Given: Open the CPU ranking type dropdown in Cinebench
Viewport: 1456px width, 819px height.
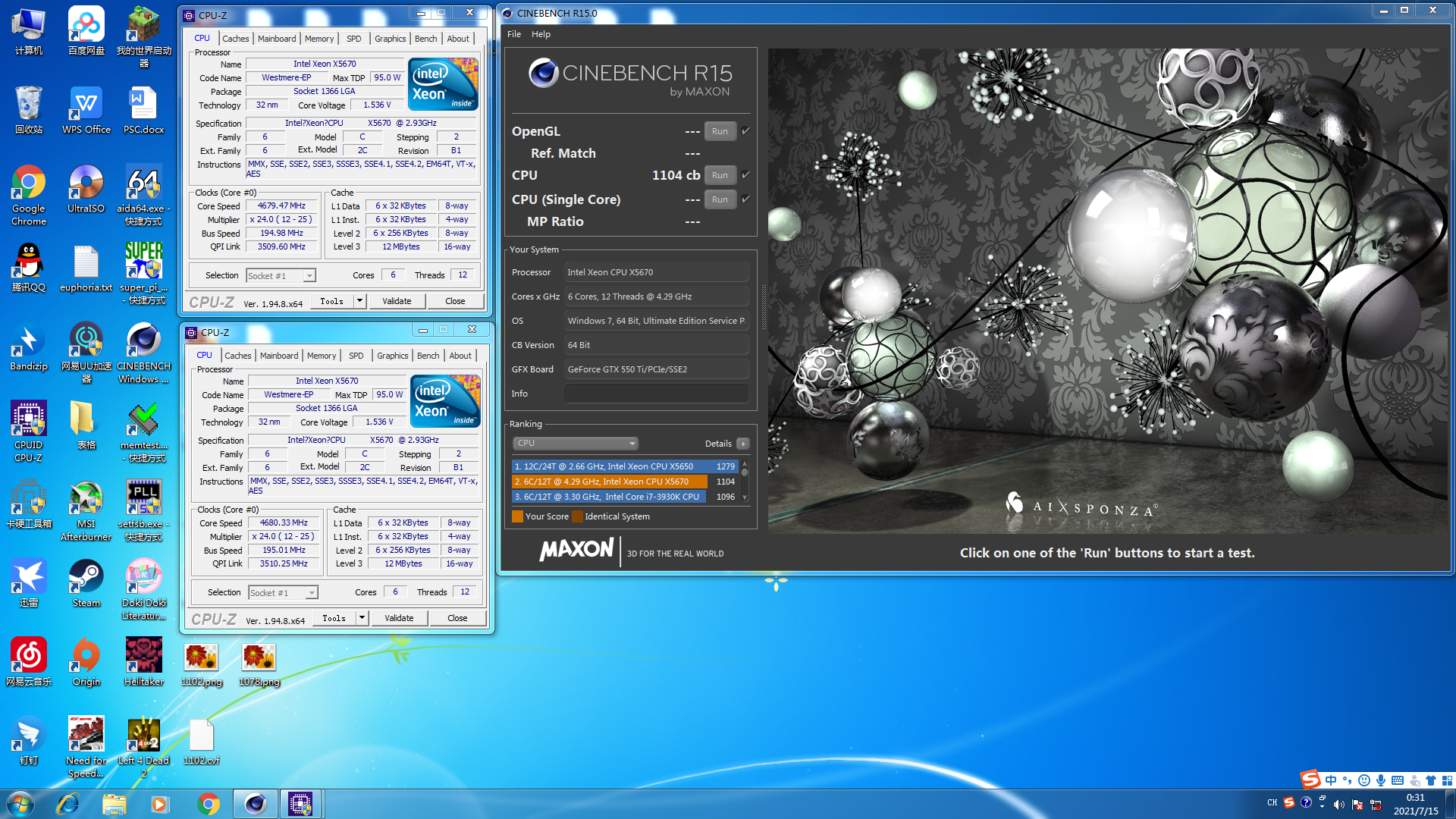Looking at the screenshot, I should [575, 443].
